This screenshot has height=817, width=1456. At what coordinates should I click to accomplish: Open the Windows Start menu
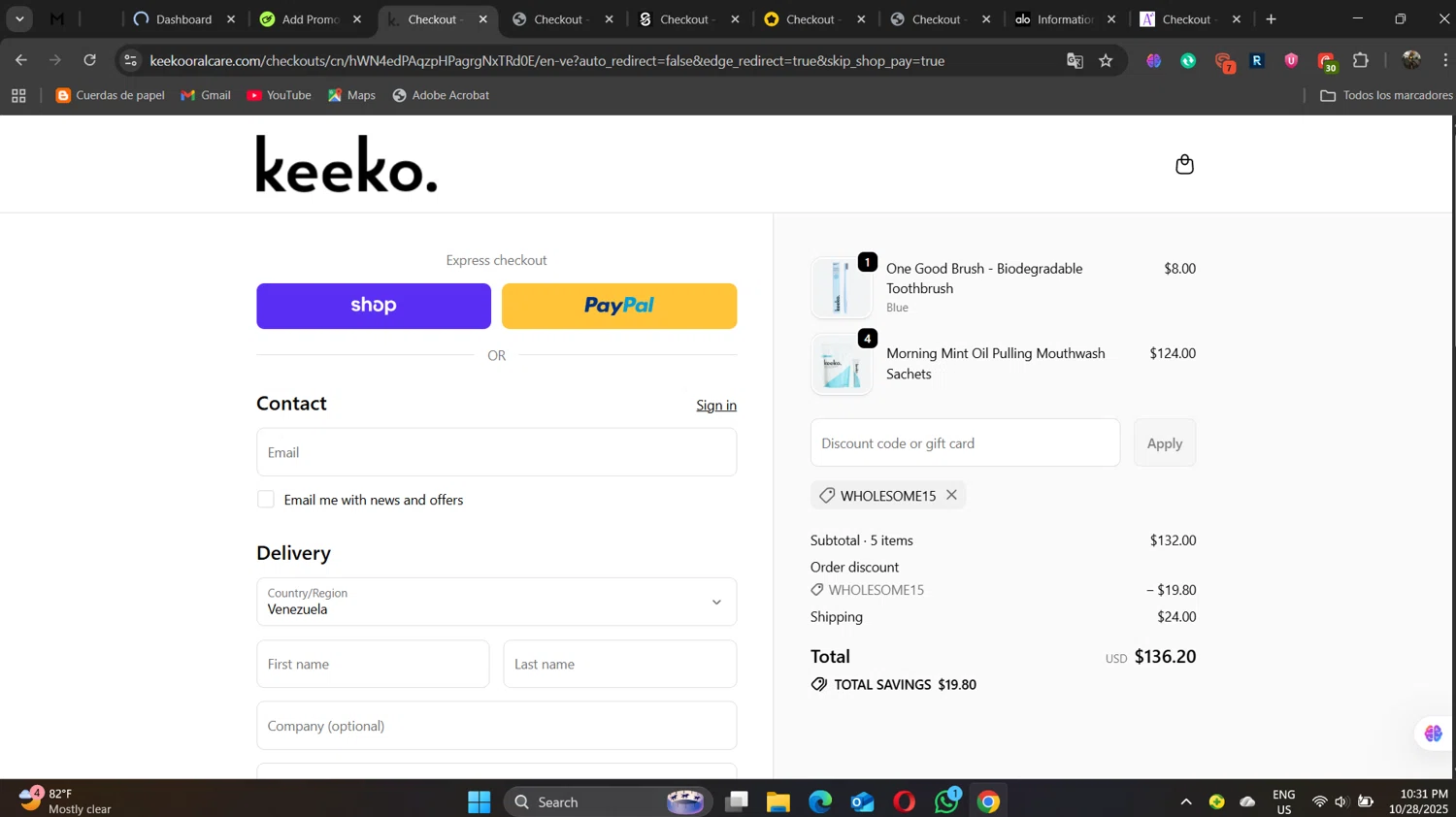[x=479, y=801]
